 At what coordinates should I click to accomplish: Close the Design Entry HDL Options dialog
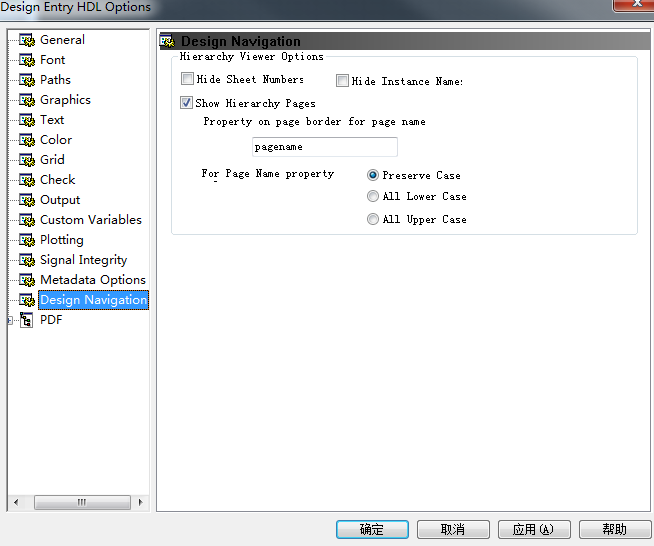coord(636,4)
